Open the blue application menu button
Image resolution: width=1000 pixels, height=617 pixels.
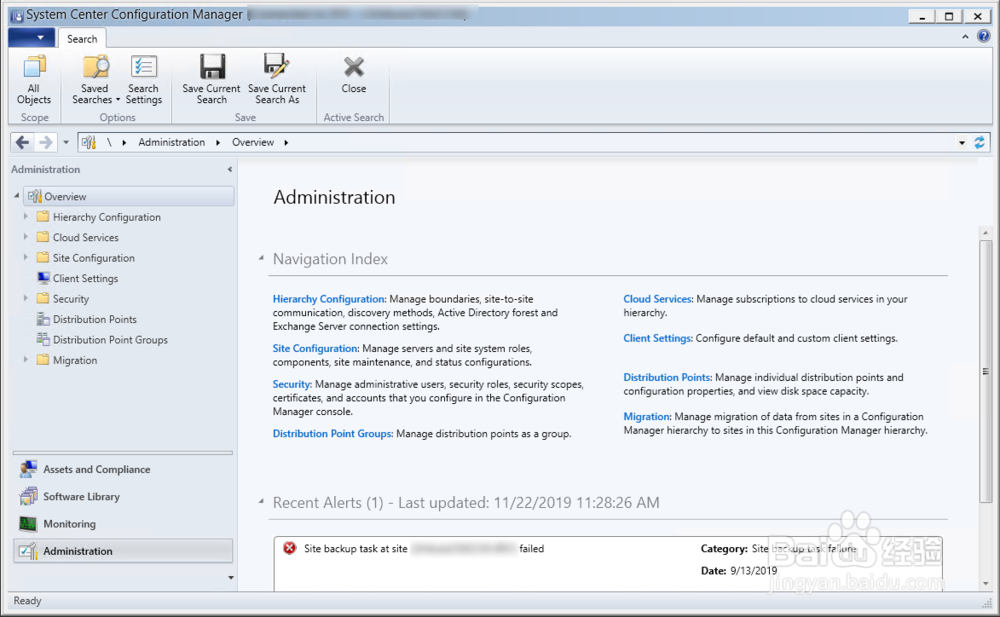click(32, 38)
